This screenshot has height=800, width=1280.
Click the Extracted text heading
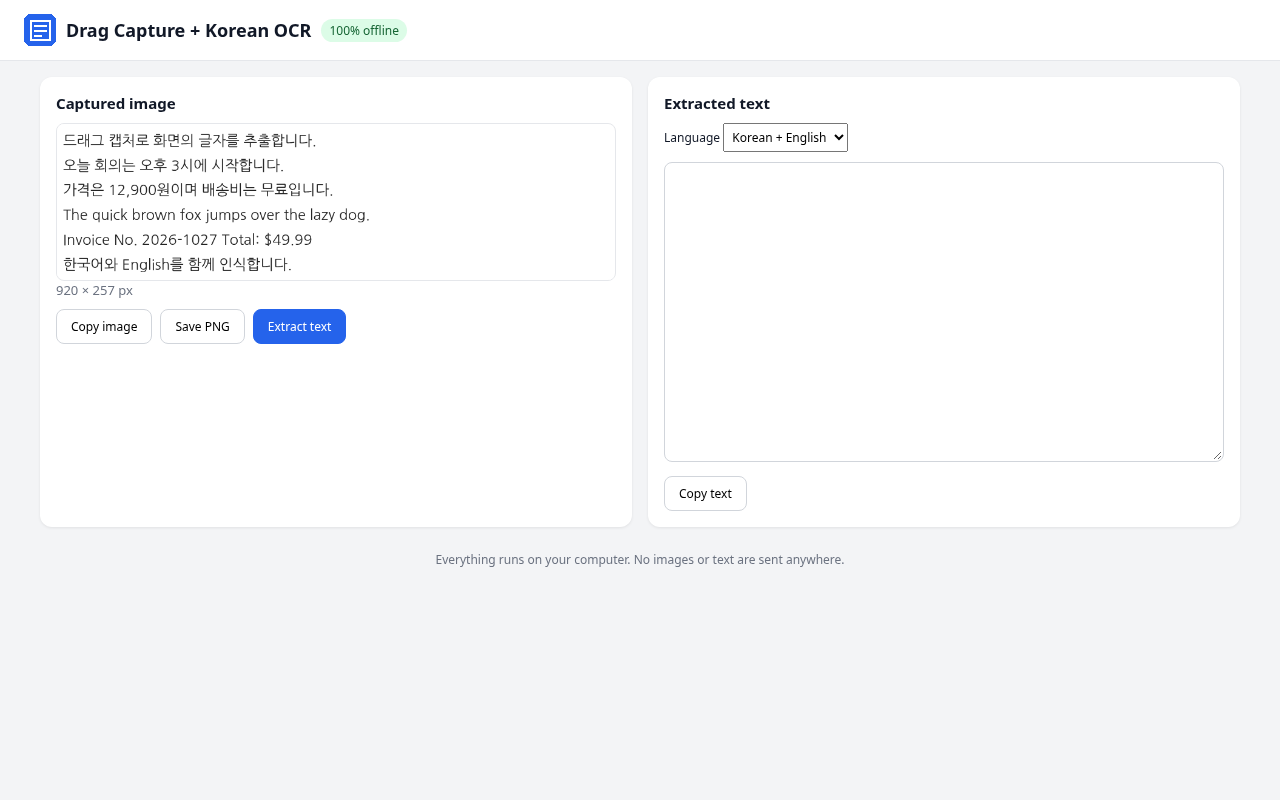(x=717, y=104)
